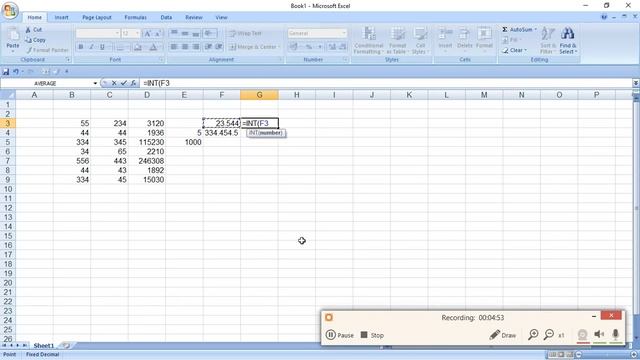The height and width of the screenshot is (360, 640).
Task: Click the Format Painter brush
Action: [47, 50]
